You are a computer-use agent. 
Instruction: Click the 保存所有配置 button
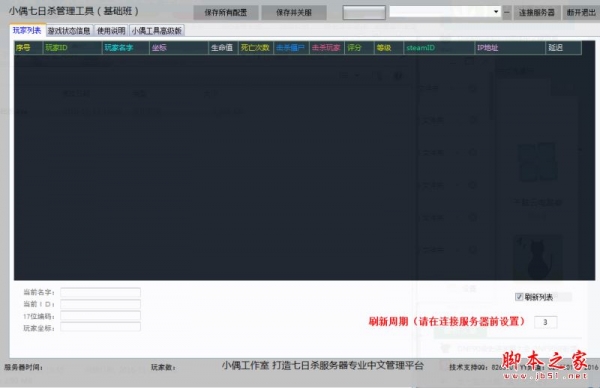click(225, 12)
